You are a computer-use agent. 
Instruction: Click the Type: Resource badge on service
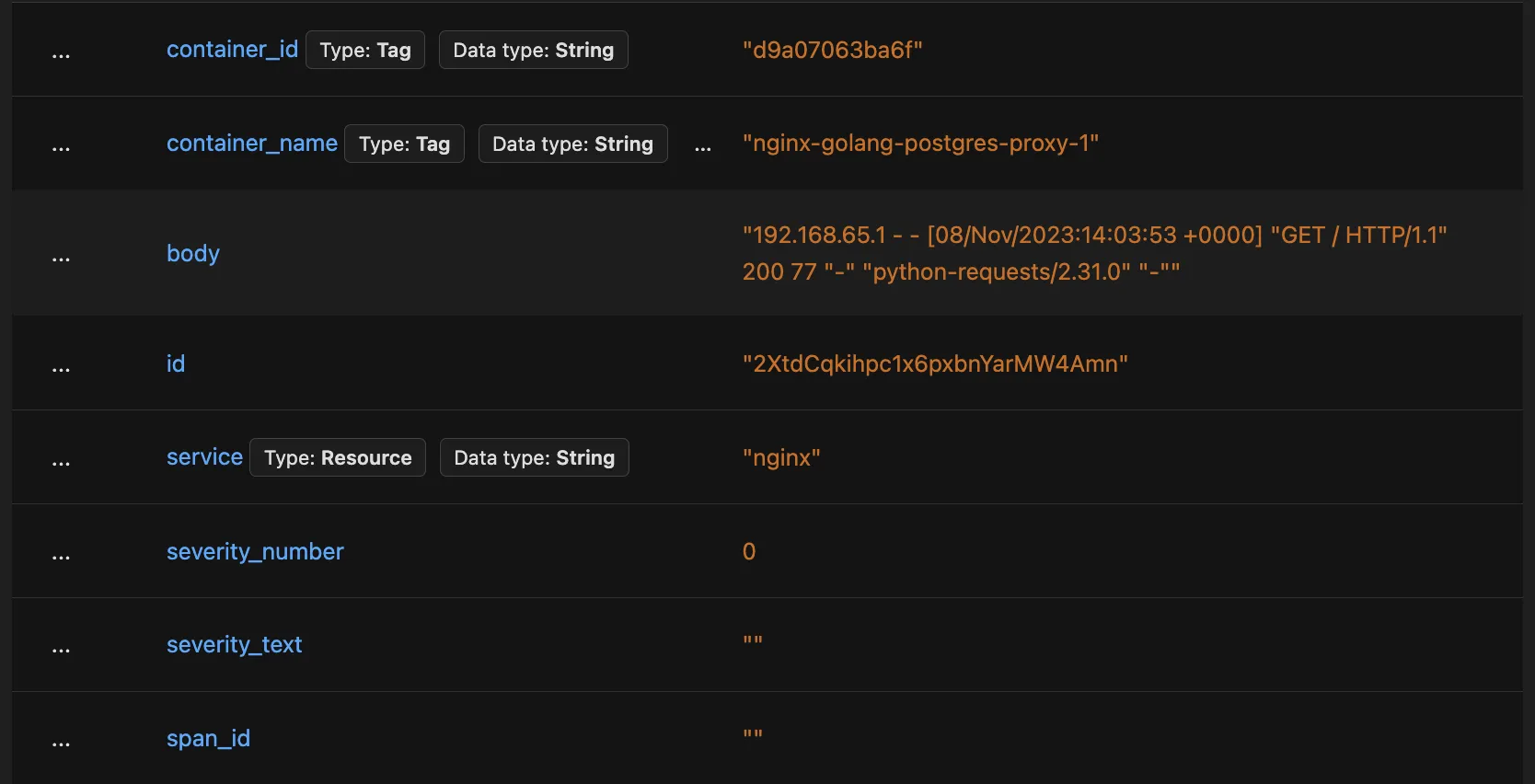[338, 457]
